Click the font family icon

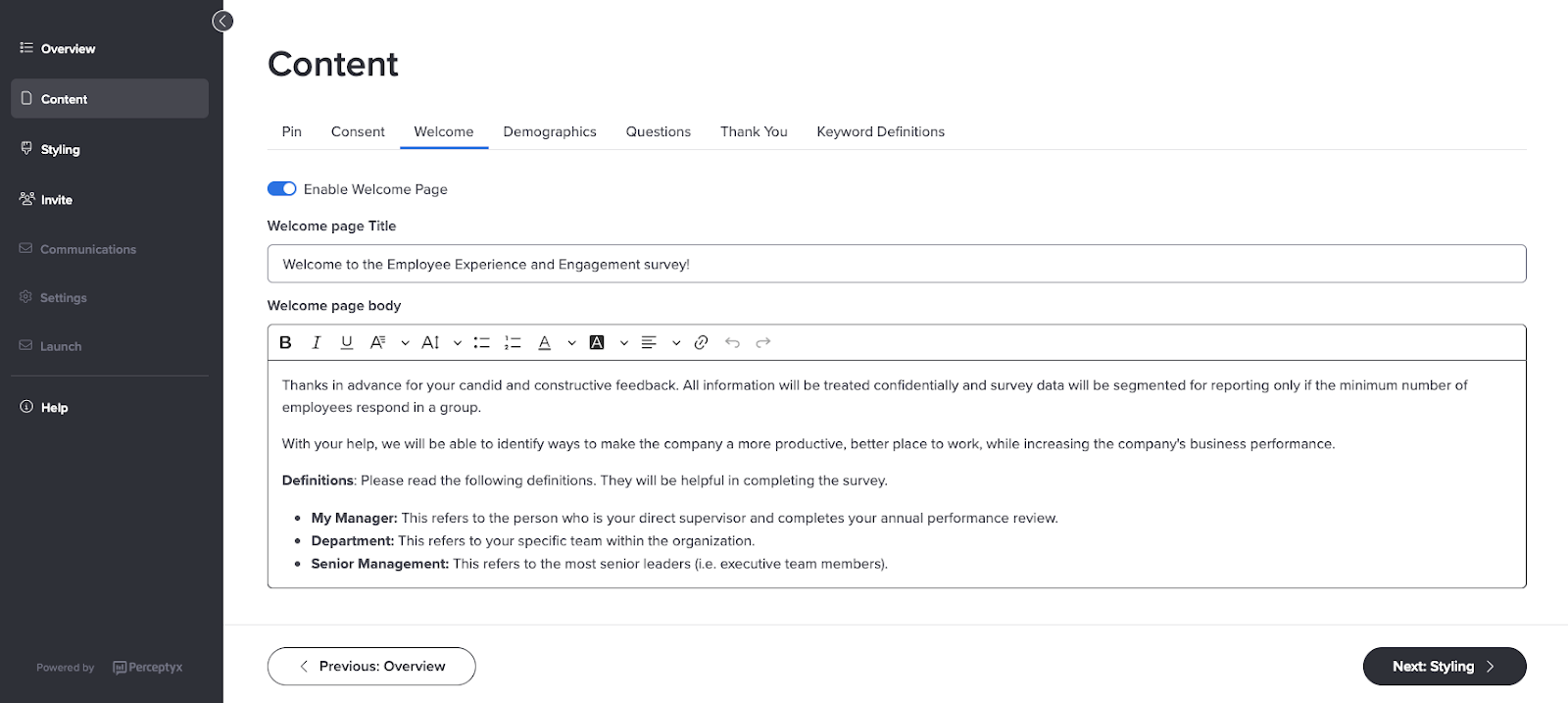click(377, 342)
